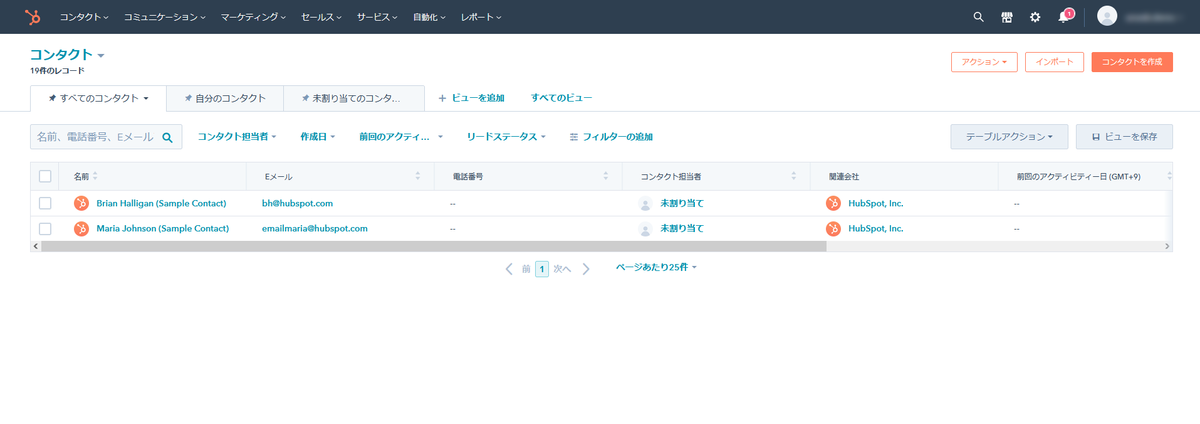Sort by 名前 column arrows

pos(95,176)
